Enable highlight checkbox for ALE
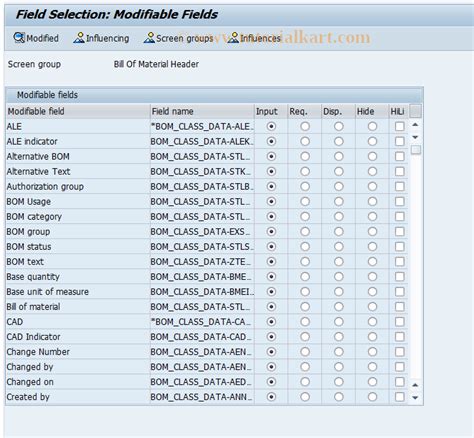The image size is (474, 438). pyautogui.click(x=399, y=126)
